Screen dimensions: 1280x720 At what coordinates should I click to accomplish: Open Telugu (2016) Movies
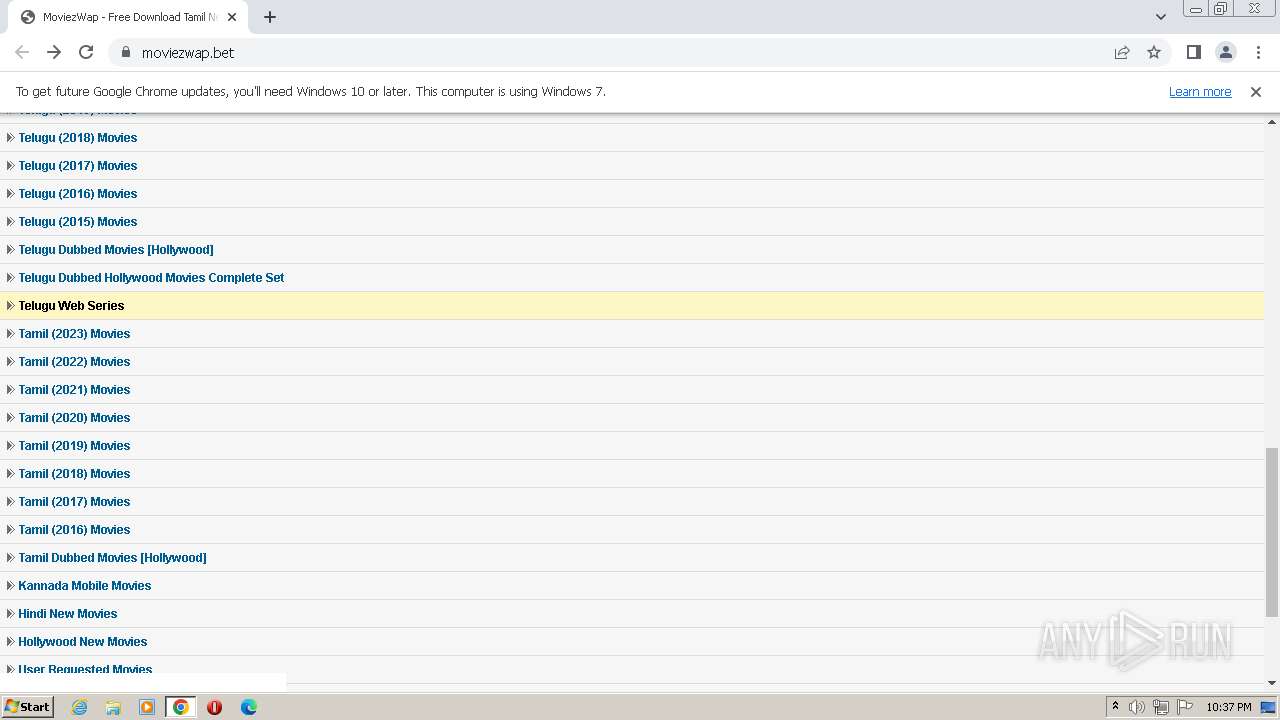[78, 194]
